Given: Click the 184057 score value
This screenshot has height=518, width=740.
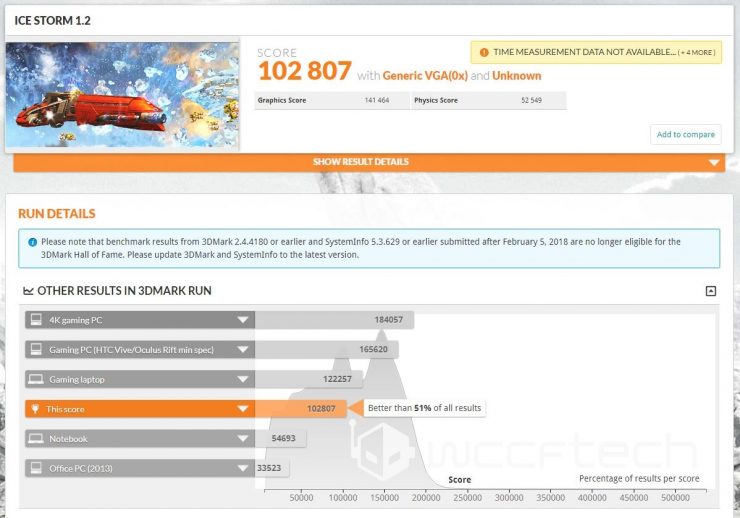Looking at the screenshot, I should coord(388,320).
